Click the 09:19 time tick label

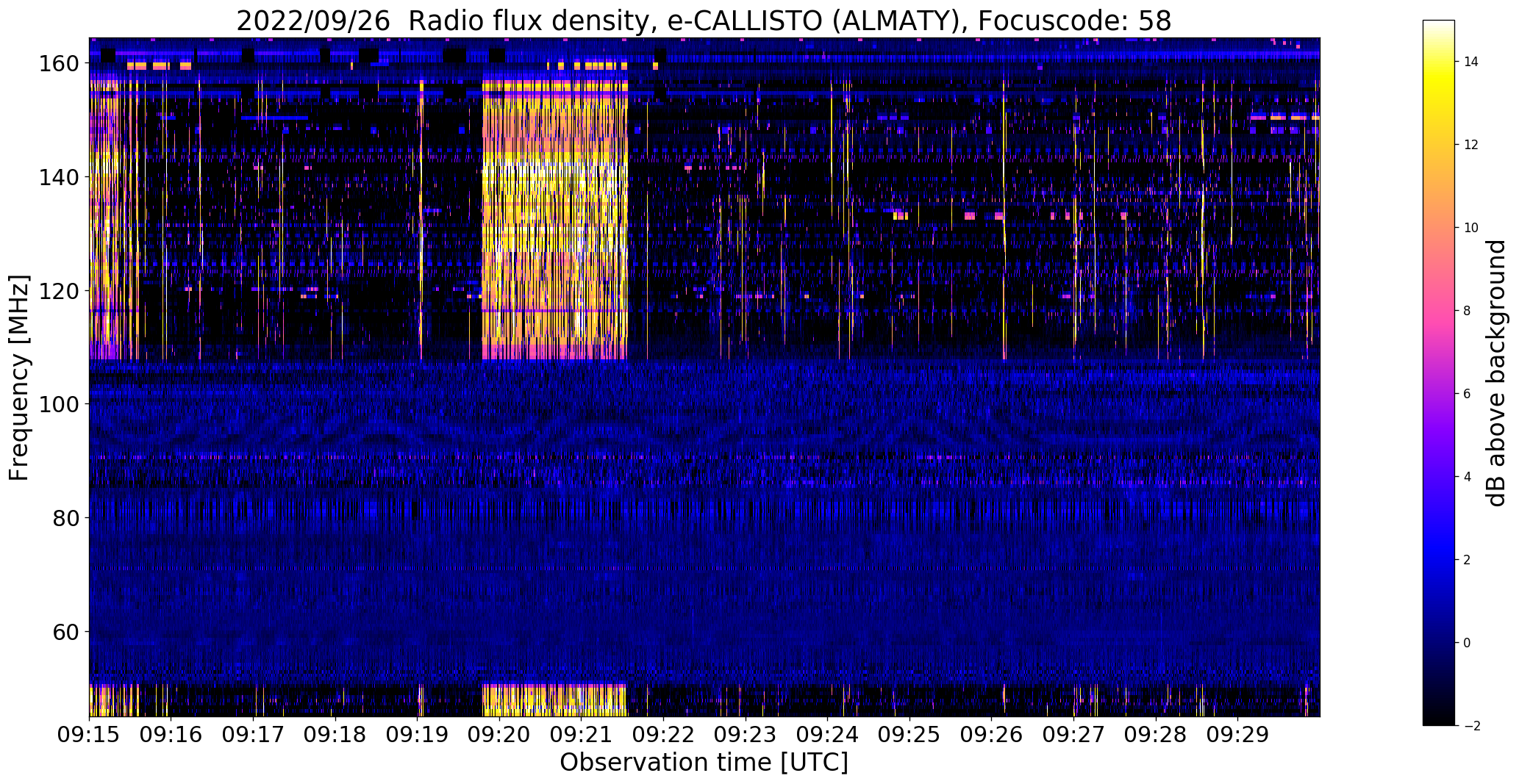(x=418, y=735)
